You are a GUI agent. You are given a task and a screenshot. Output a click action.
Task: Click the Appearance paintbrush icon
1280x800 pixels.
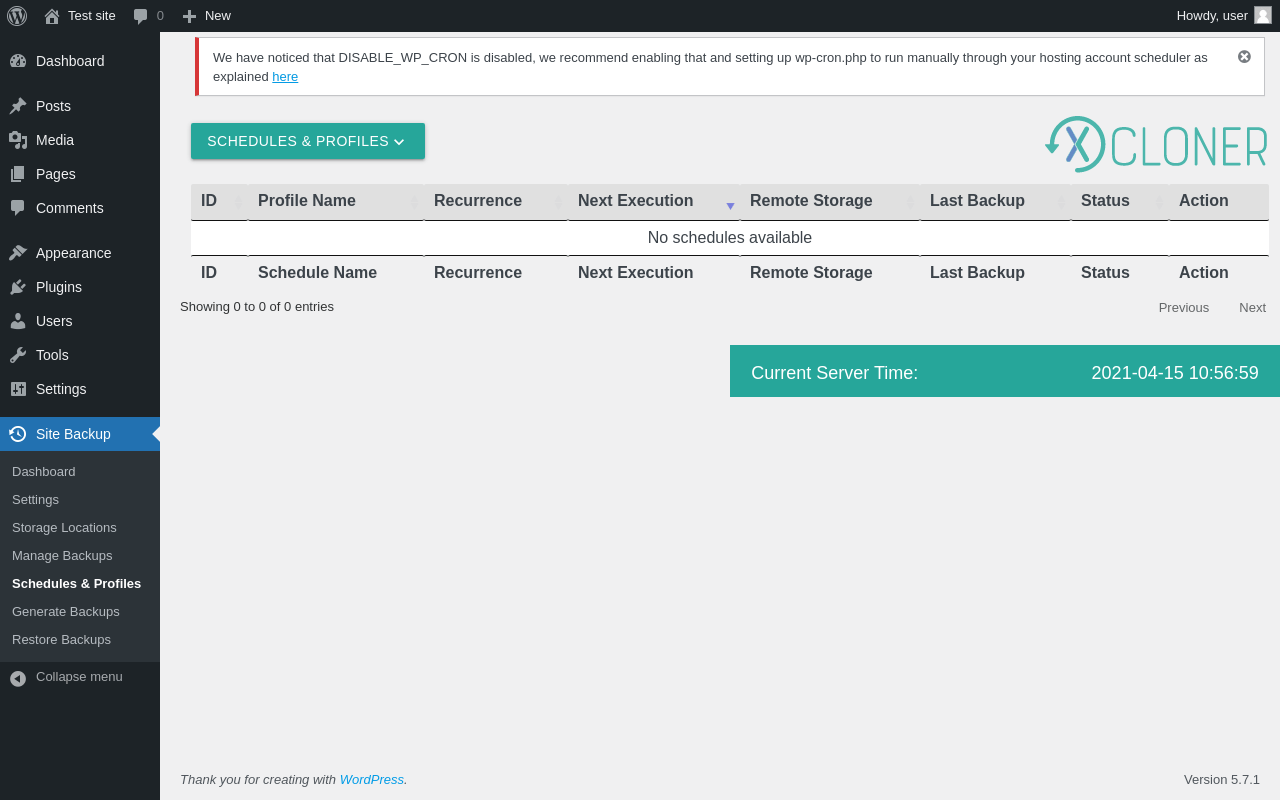18,253
